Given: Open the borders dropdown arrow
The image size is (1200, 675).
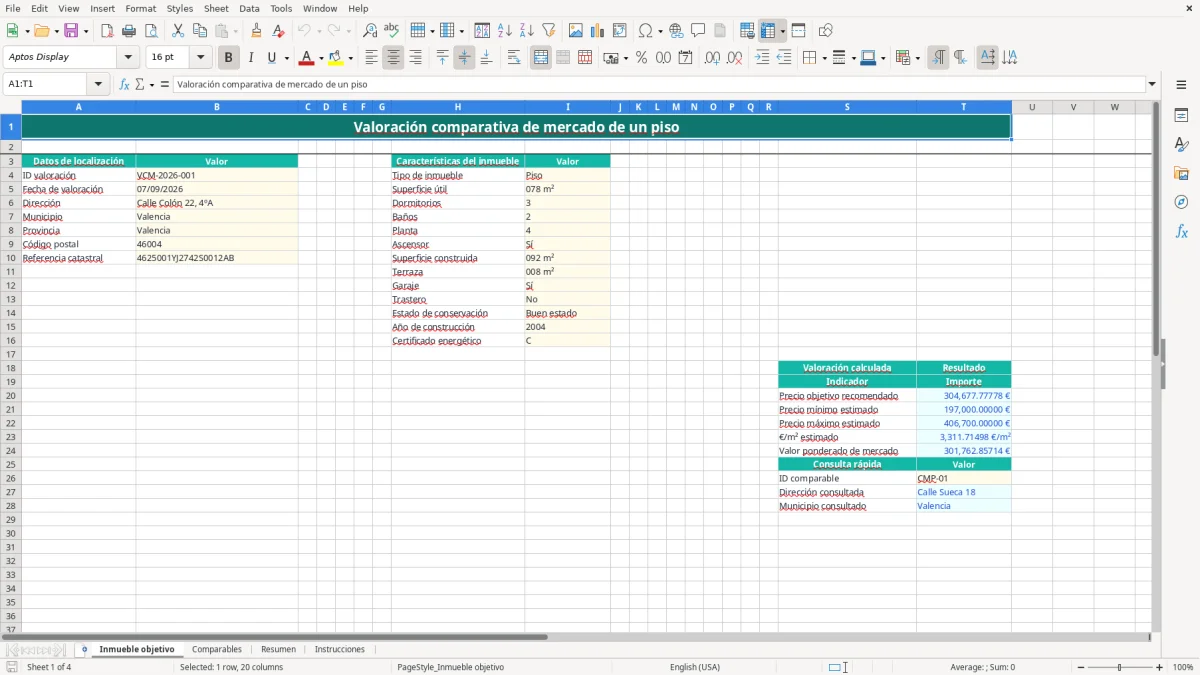Looking at the screenshot, I should tap(823, 58).
